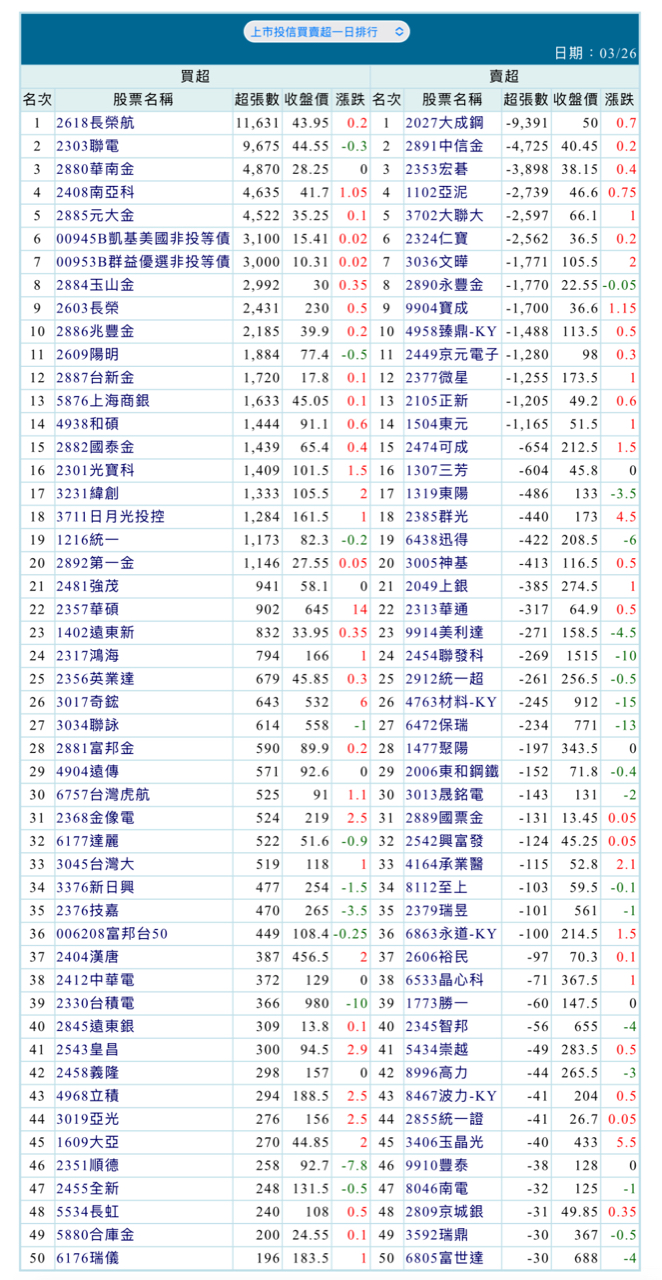Viewport: 662px width, 1280px height.
Task: Open stock link 2330台積電
Action: (x=94, y=1004)
